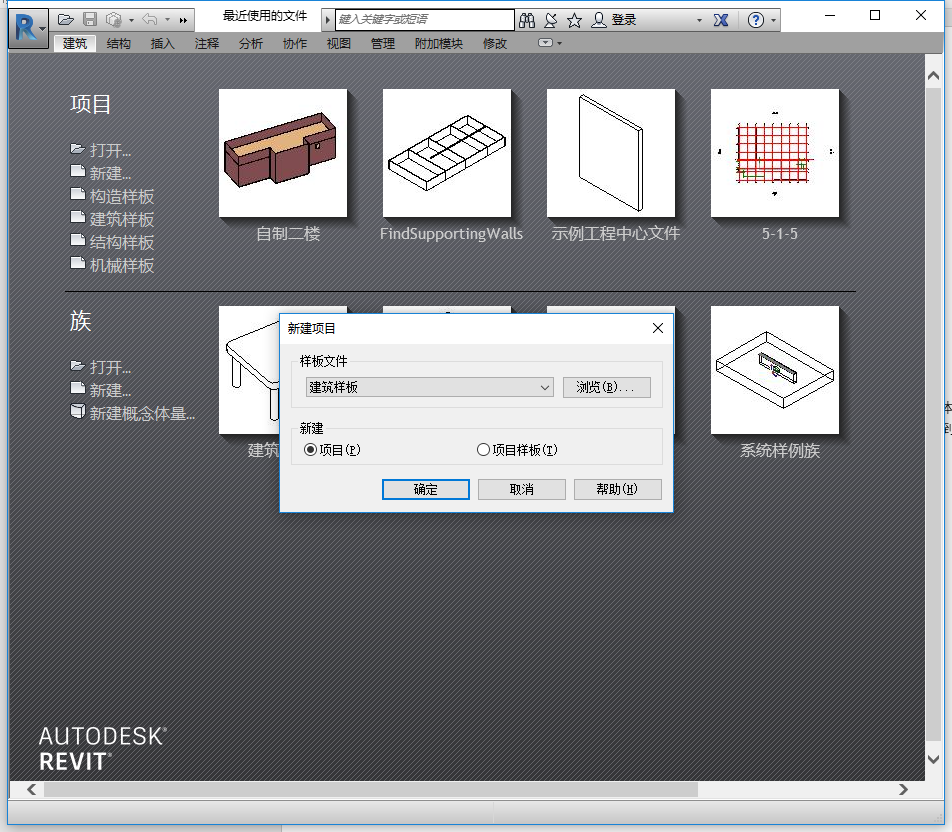This screenshot has width=952, height=832.
Task: Open the 修改 ribbon tab
Action: click(x=495, y=43)
